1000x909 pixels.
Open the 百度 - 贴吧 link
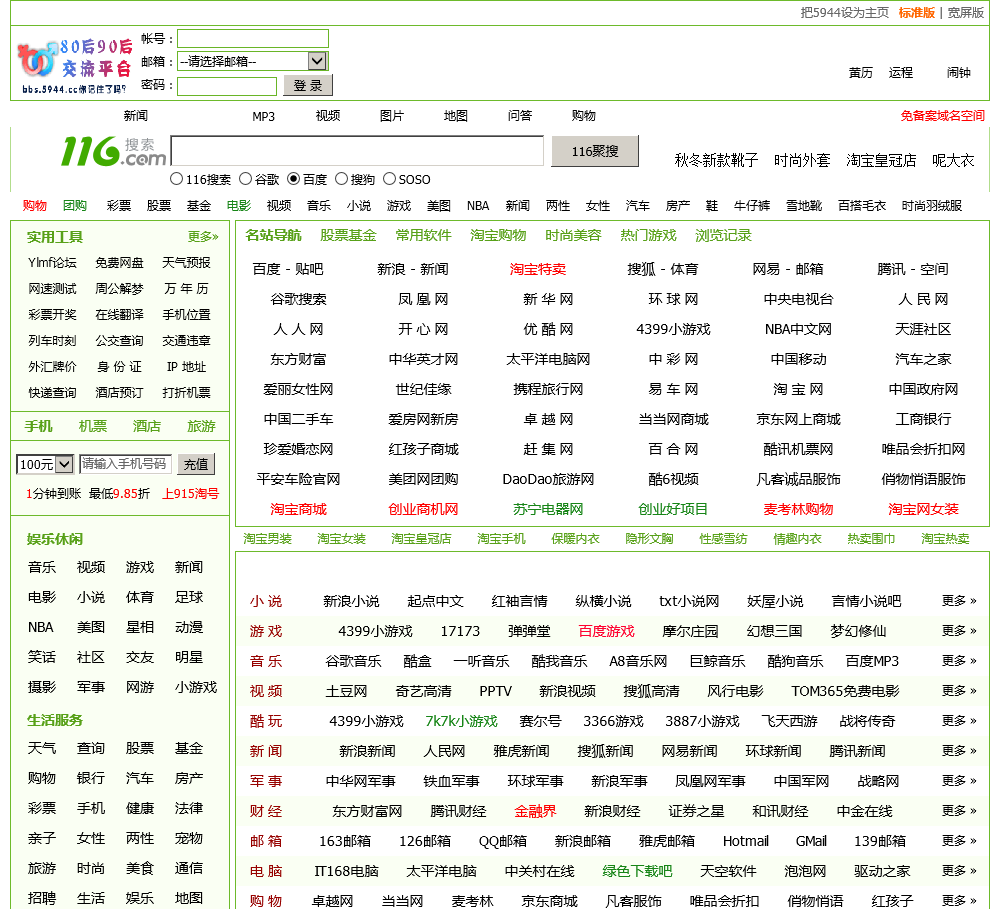pos(288,269)
